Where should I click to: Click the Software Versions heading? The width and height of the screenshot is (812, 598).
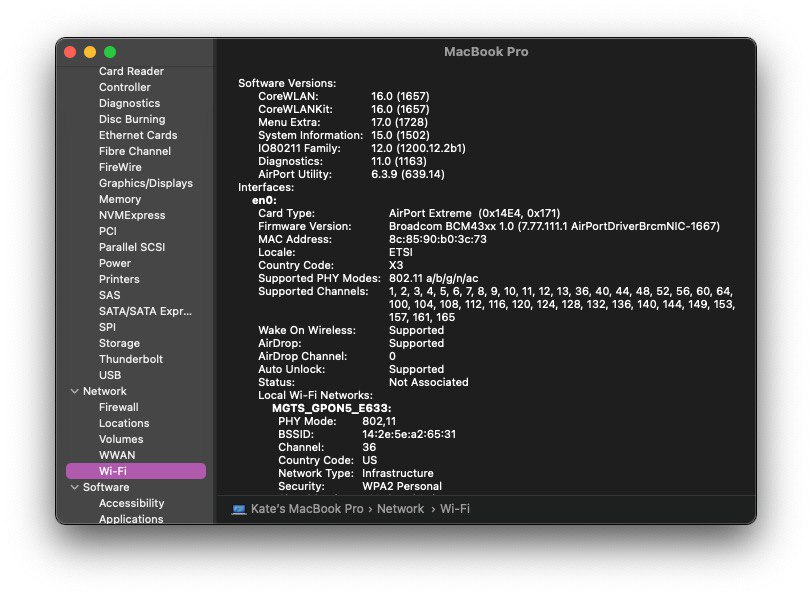click(287, 84)
